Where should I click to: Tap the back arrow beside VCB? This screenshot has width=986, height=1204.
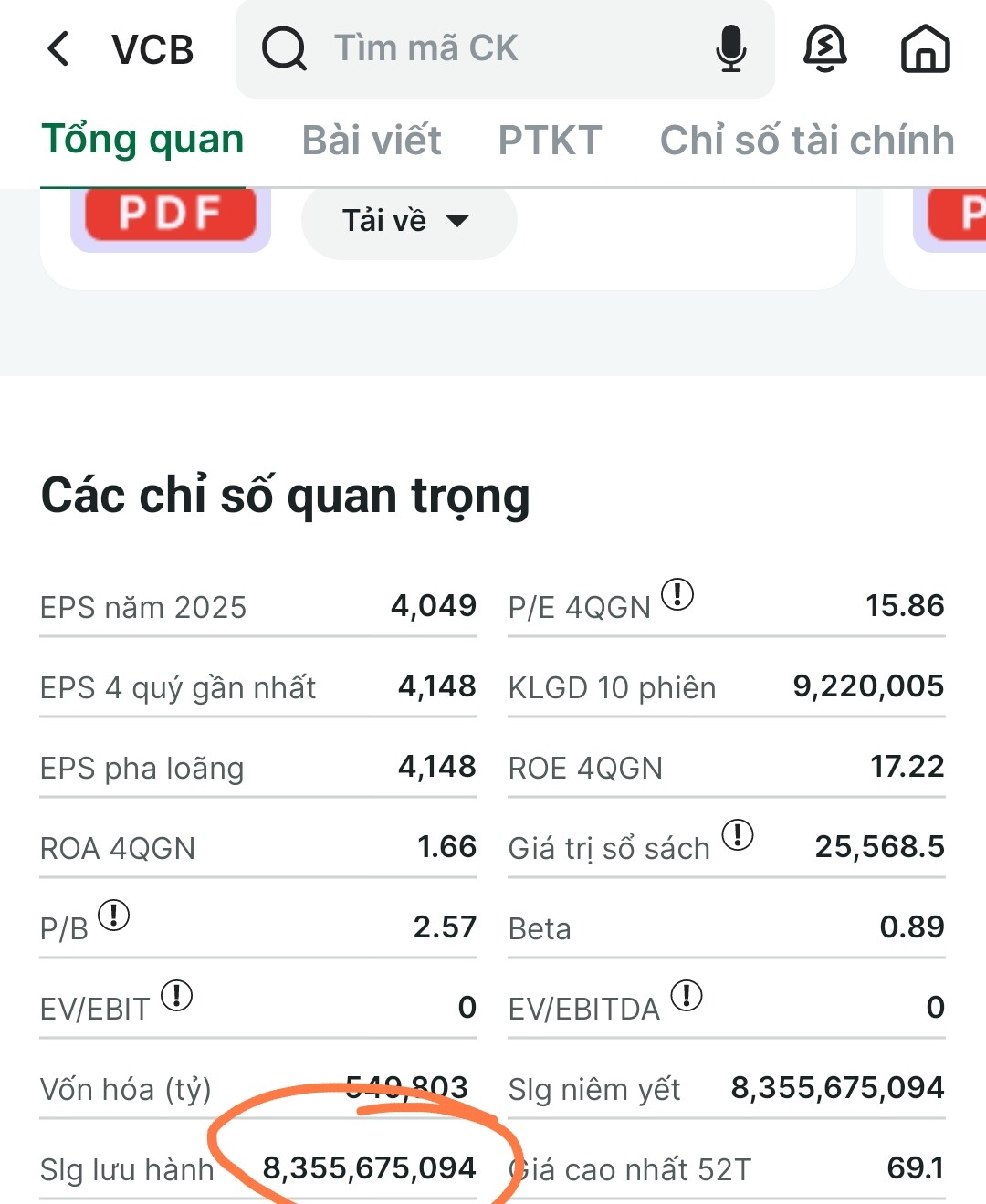[58, 49]
